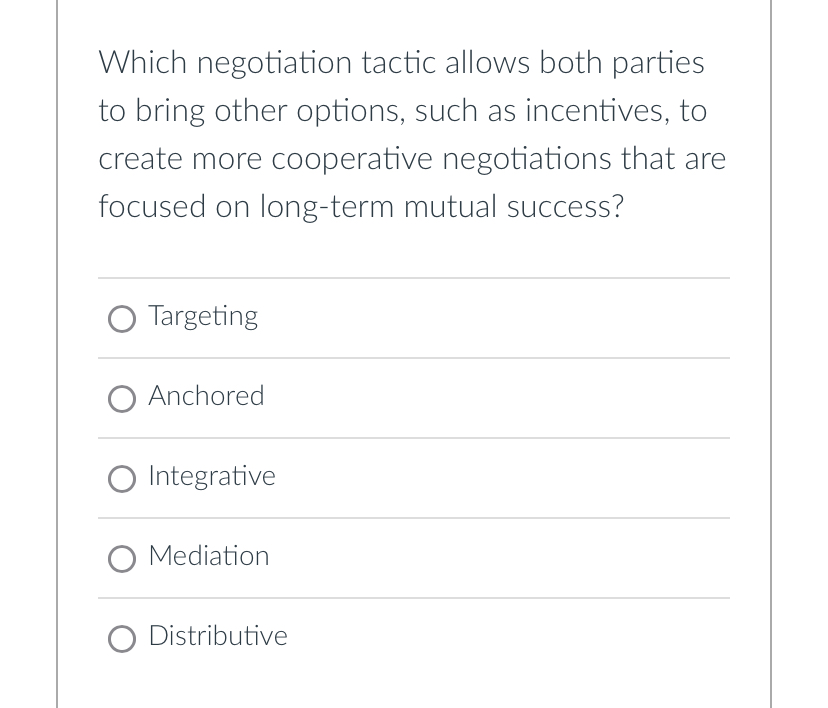The image size is (828, 708).
Task: Click the circle next to Targeting
Action: tap(121, 319)
